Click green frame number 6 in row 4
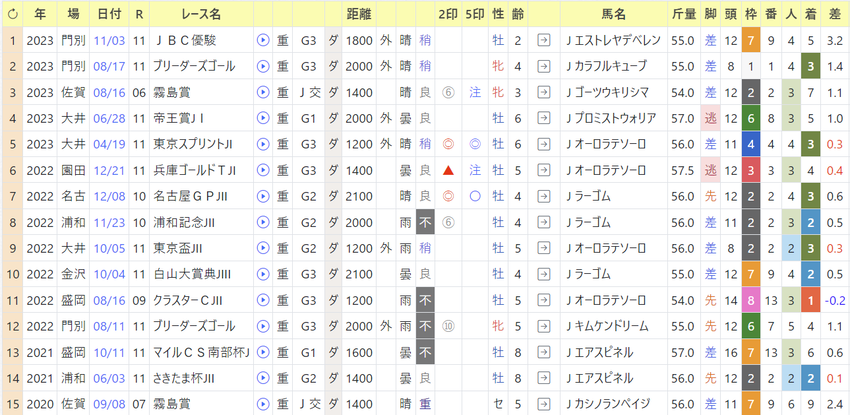The image size is (850, 415). tap(750, 118)
